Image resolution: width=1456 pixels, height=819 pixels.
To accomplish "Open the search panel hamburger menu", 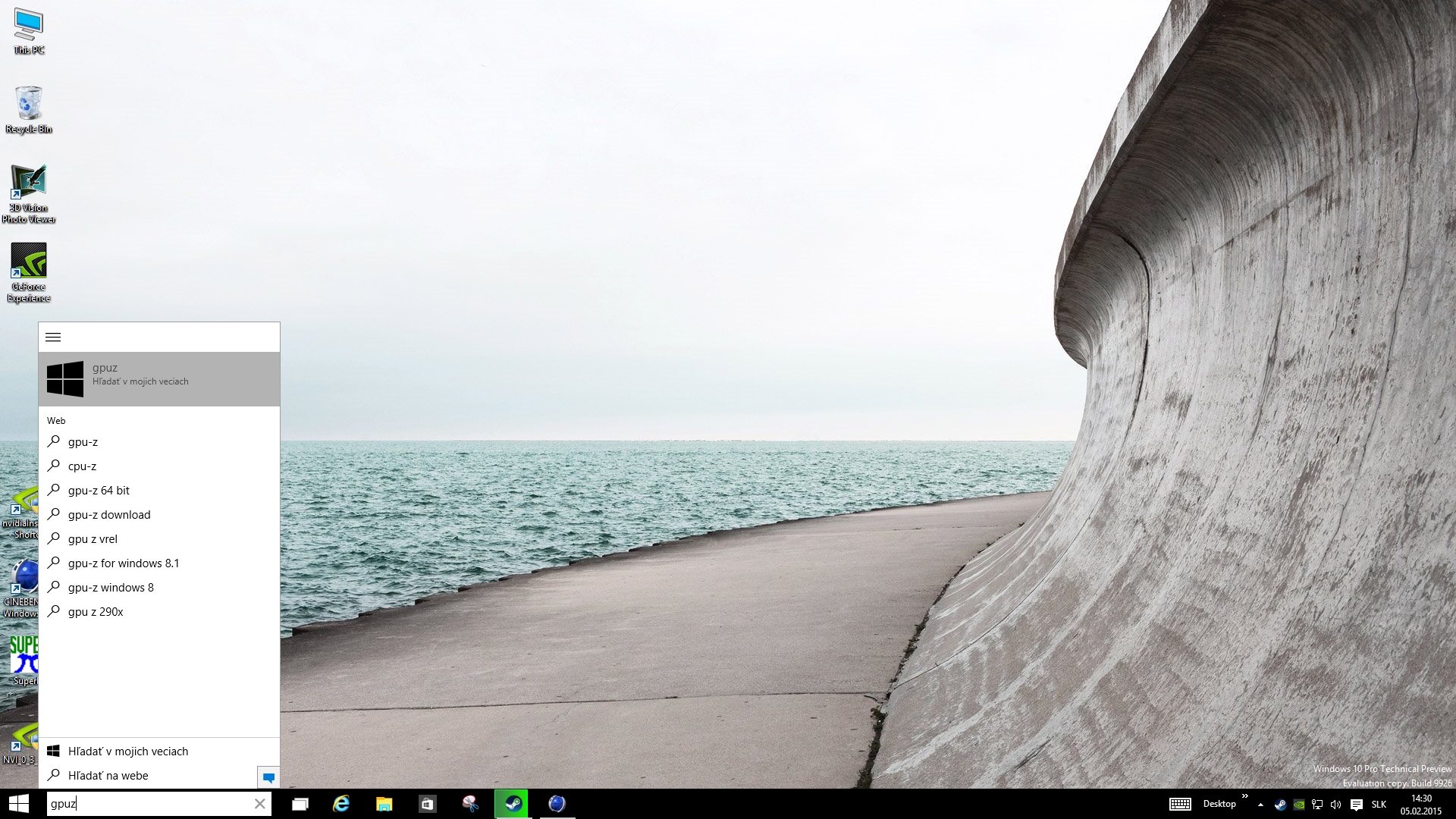I will [53, 337].
